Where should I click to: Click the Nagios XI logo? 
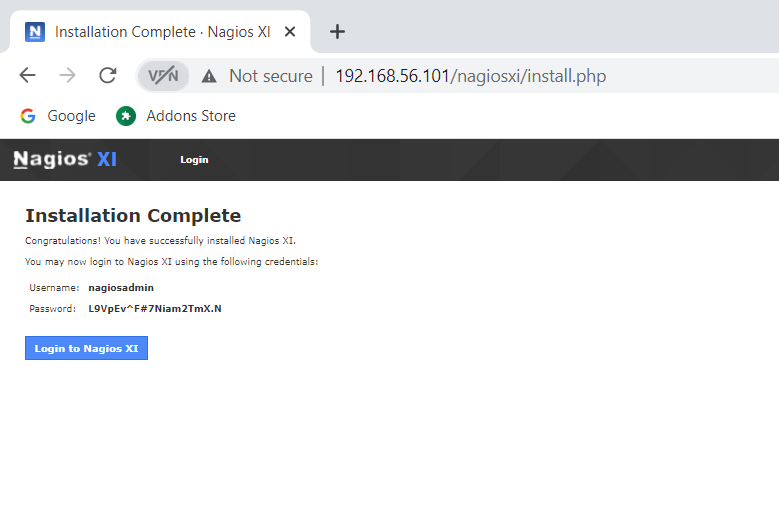pos(65,159)
